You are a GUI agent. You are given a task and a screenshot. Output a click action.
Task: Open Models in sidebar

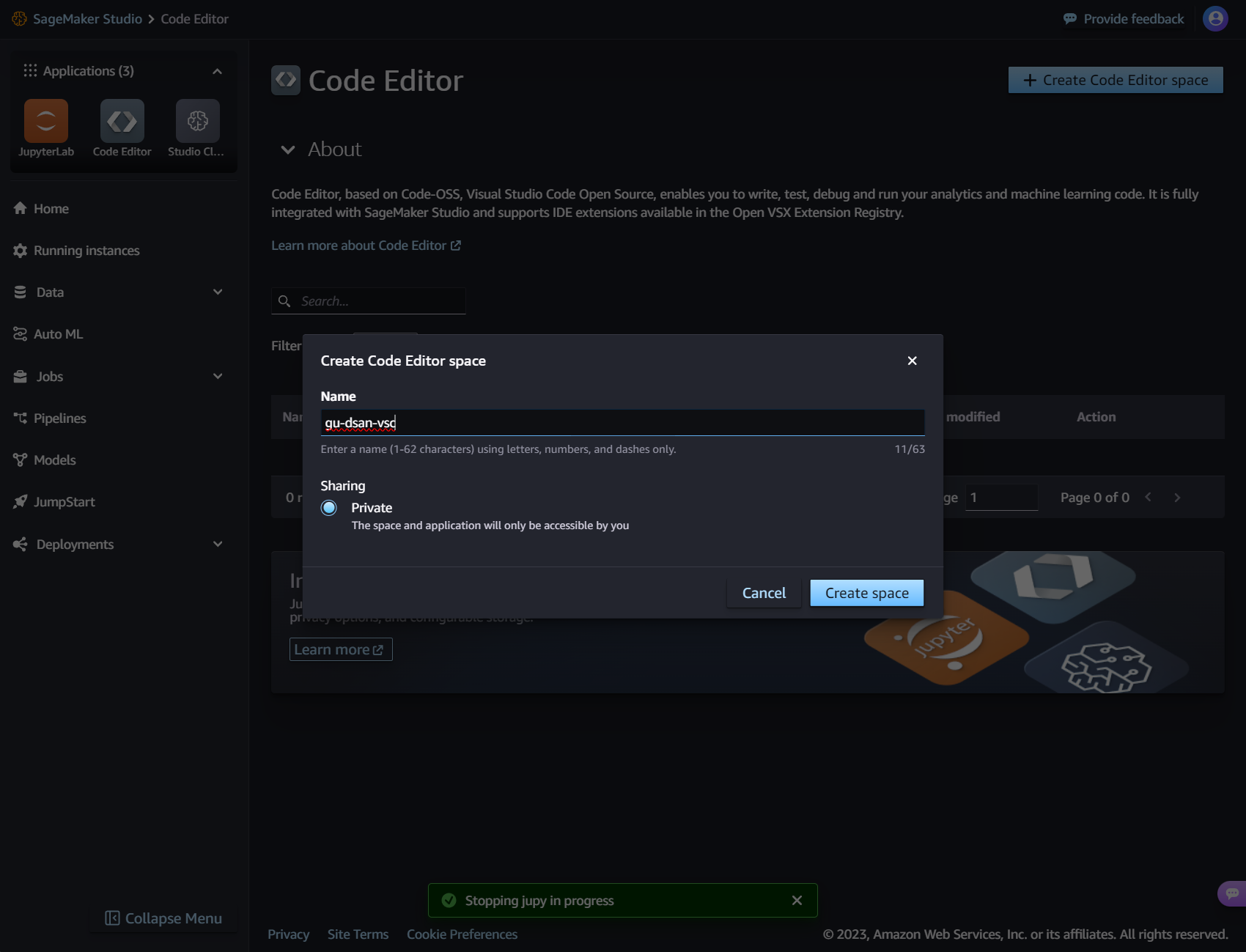(x=55, y=460)
